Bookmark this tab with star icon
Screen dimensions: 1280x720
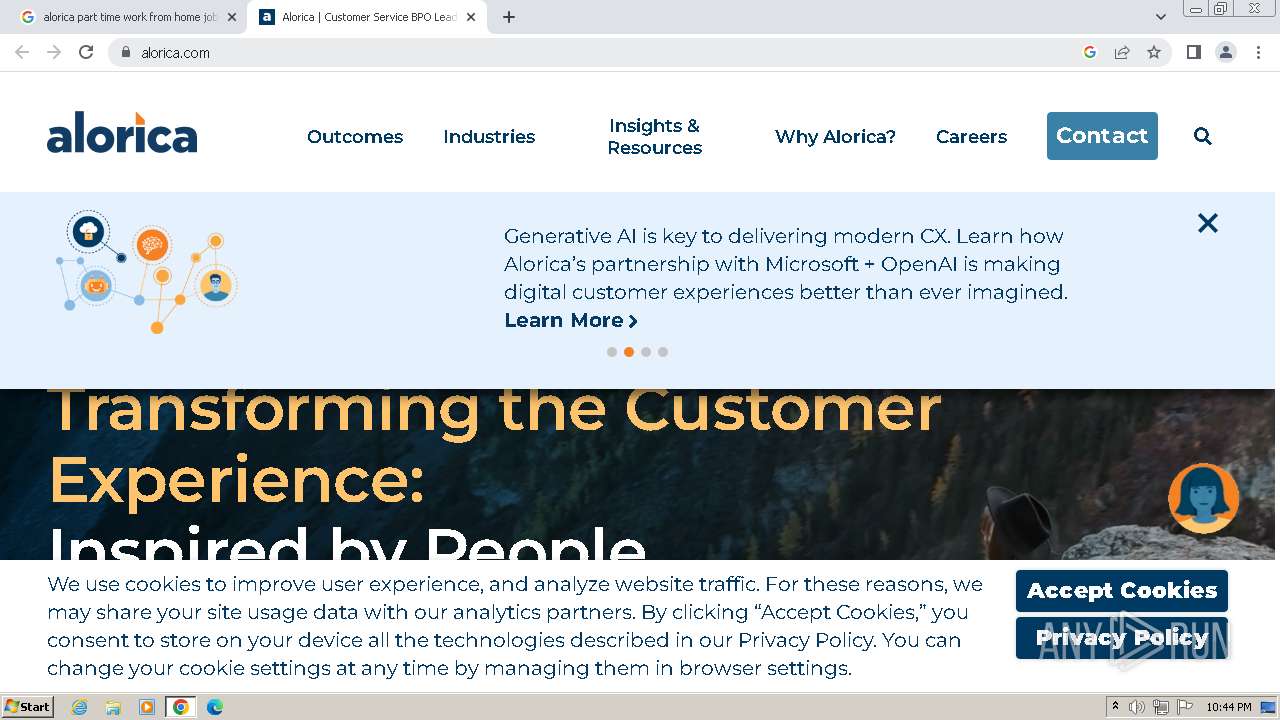tap(1154, 52)
